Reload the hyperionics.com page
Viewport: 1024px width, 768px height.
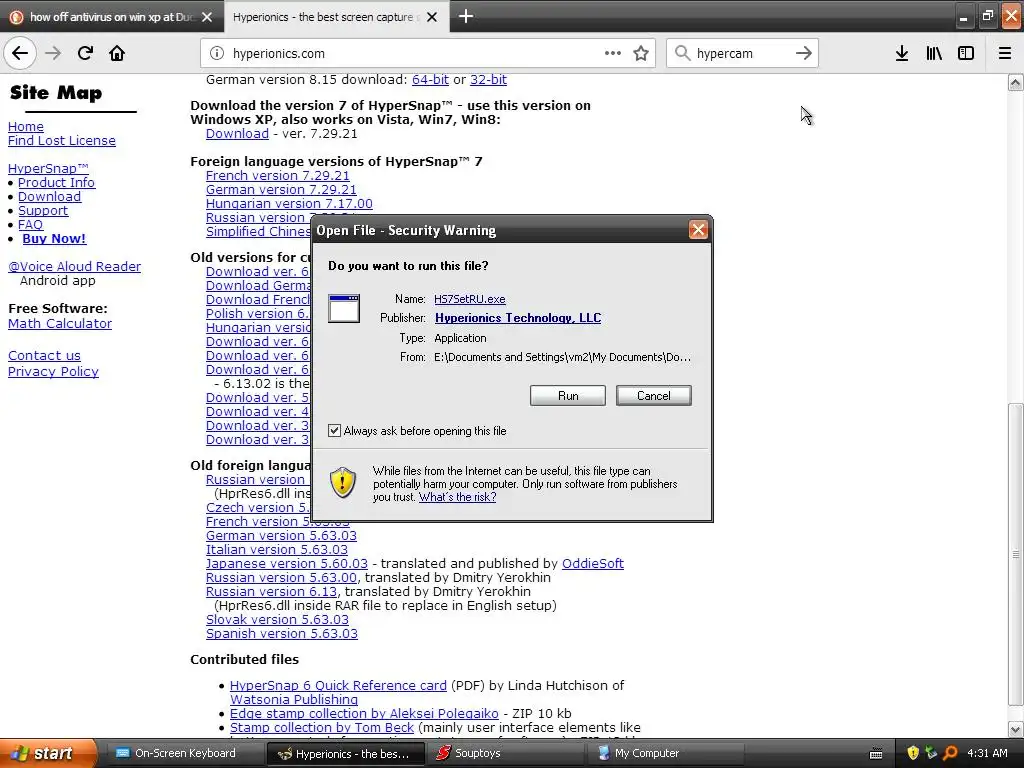tap(85, 53)
